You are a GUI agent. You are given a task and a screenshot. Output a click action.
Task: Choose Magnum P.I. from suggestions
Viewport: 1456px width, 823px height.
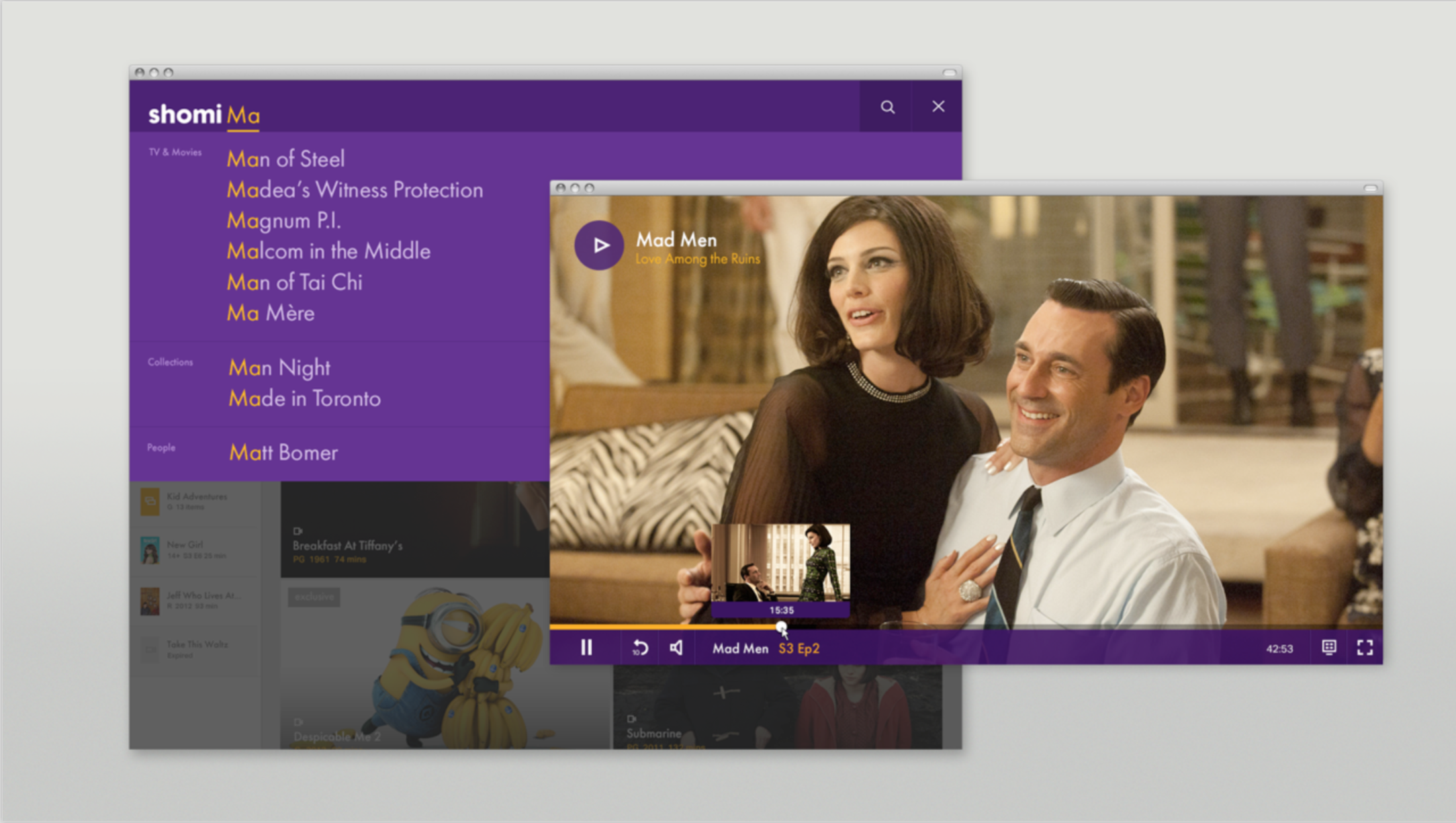(x=283, y=221)
